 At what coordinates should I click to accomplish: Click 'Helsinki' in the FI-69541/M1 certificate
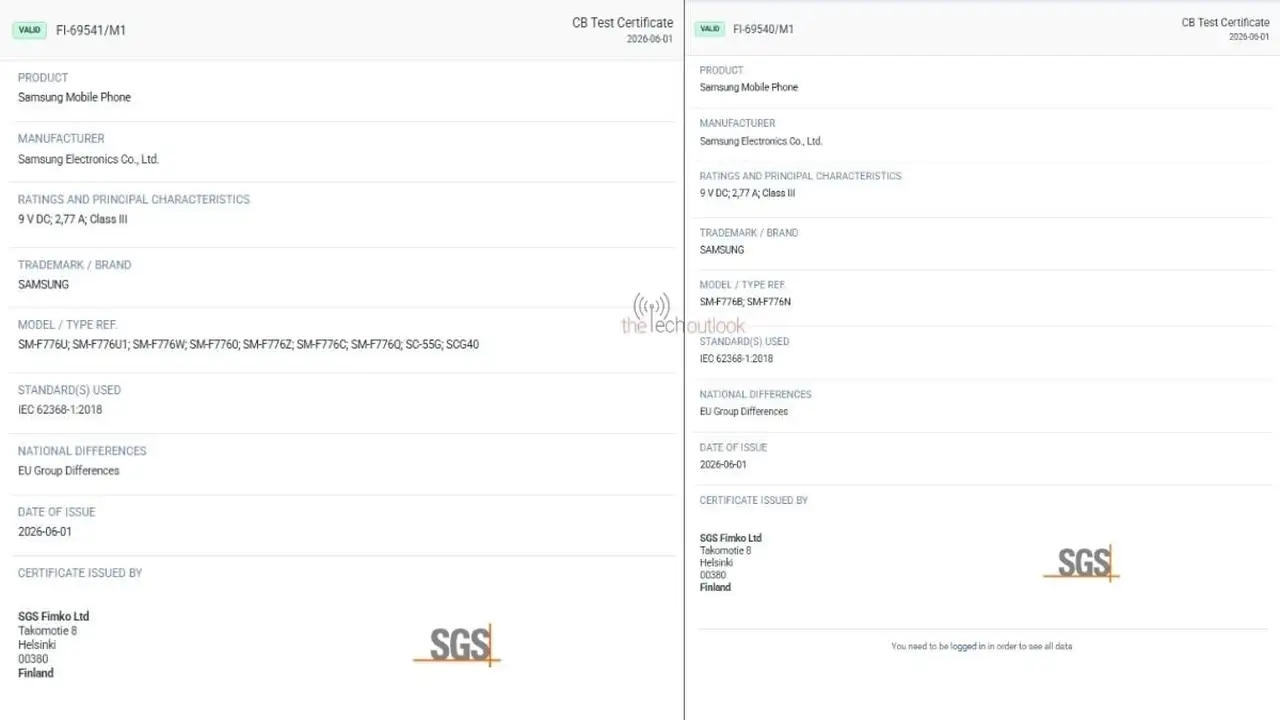tap(37, 645)
